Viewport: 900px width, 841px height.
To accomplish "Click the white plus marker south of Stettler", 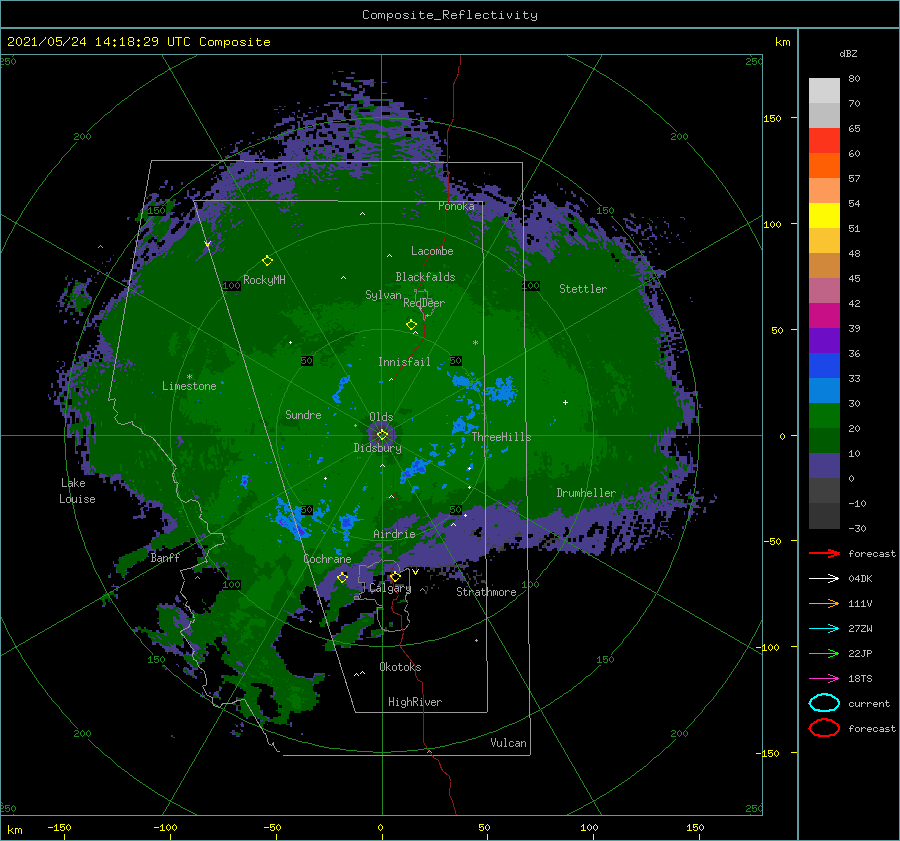I will tap(565, 402).
